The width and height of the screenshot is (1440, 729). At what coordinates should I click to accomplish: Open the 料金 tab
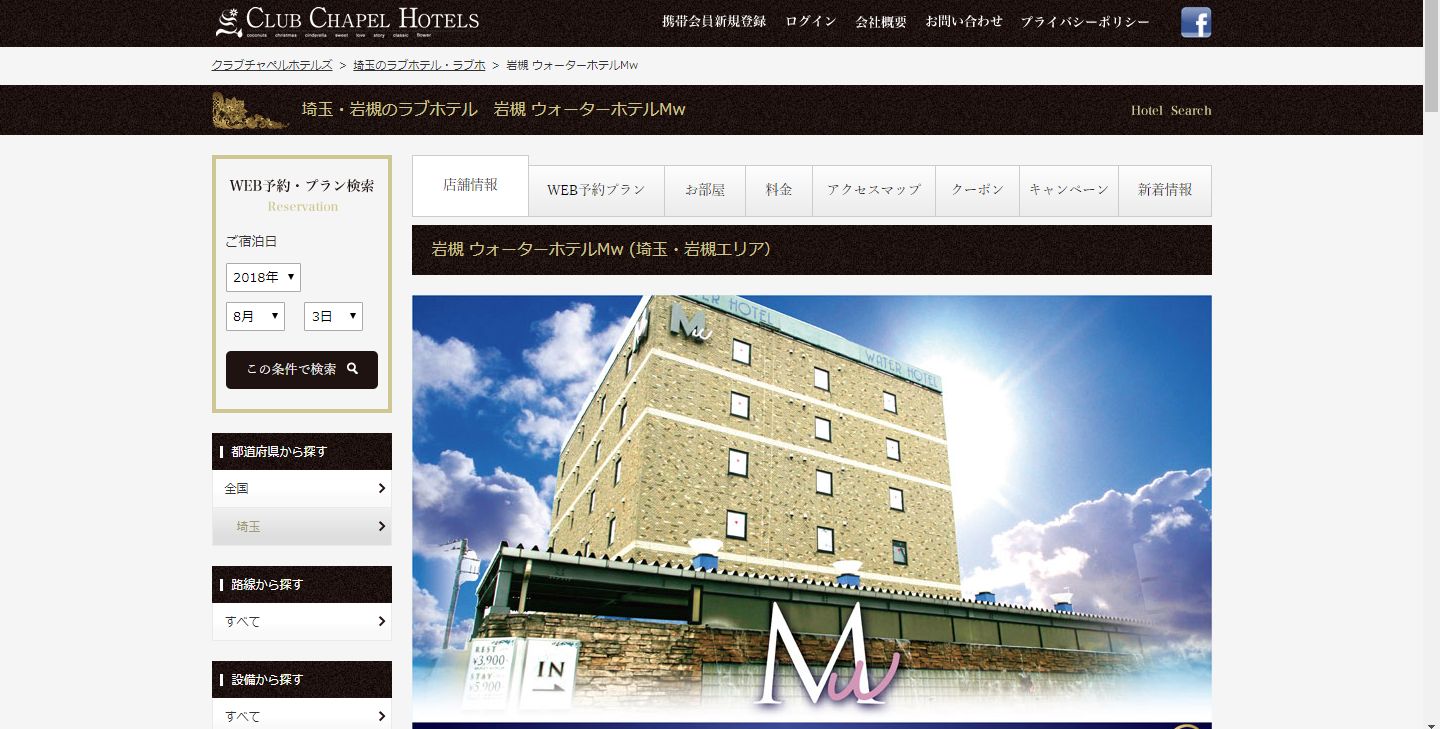point(779,190)
